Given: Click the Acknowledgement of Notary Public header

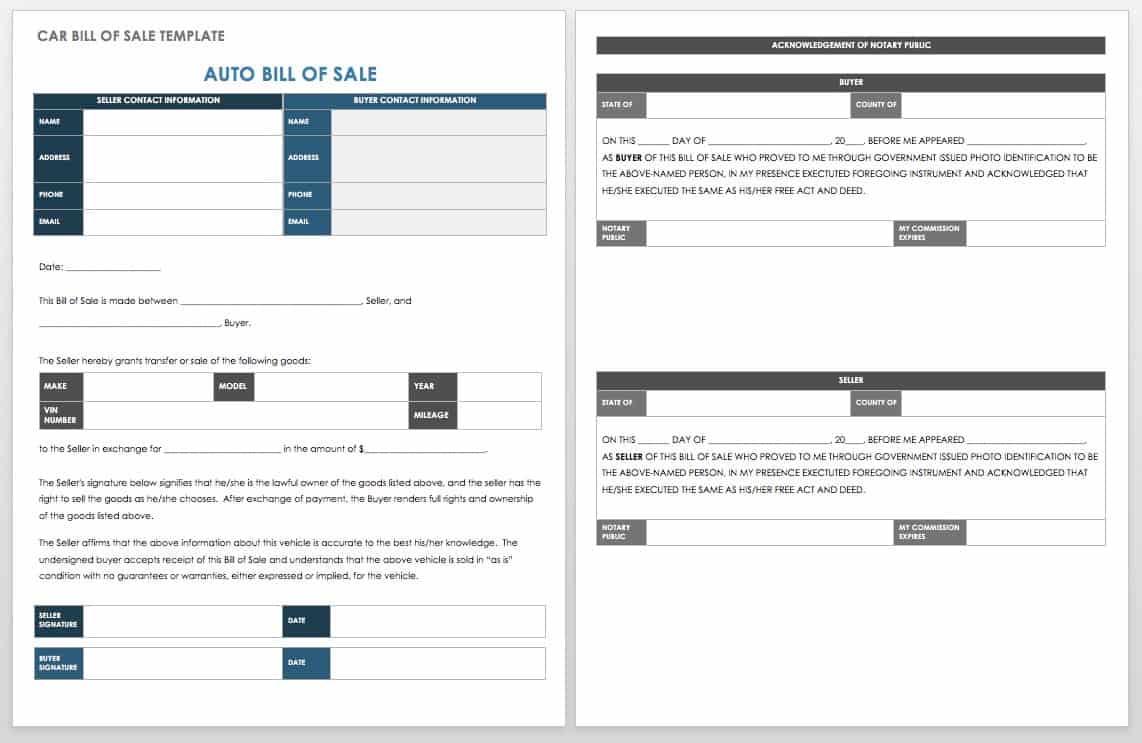Looking at the screenshot, I should click(x=851, y=45).
